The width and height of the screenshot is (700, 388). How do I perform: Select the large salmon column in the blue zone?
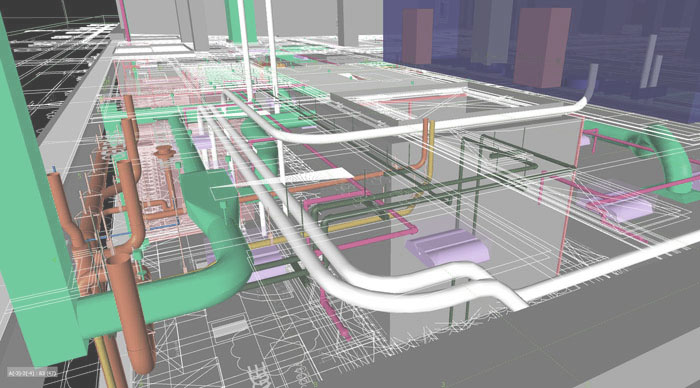pos(542,47)
